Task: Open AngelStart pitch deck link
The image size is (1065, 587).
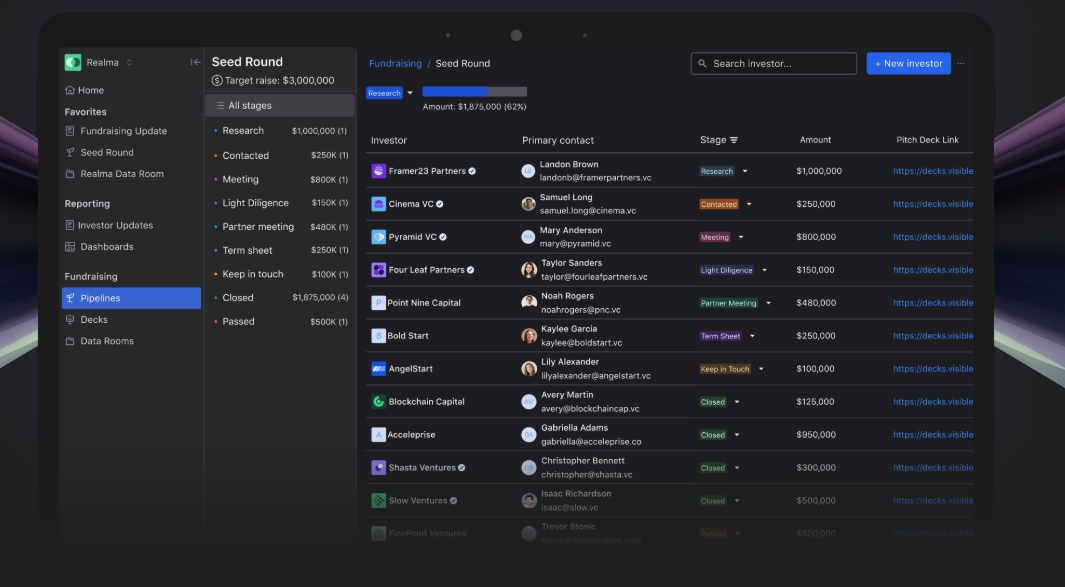Action: tap(933, 369)
